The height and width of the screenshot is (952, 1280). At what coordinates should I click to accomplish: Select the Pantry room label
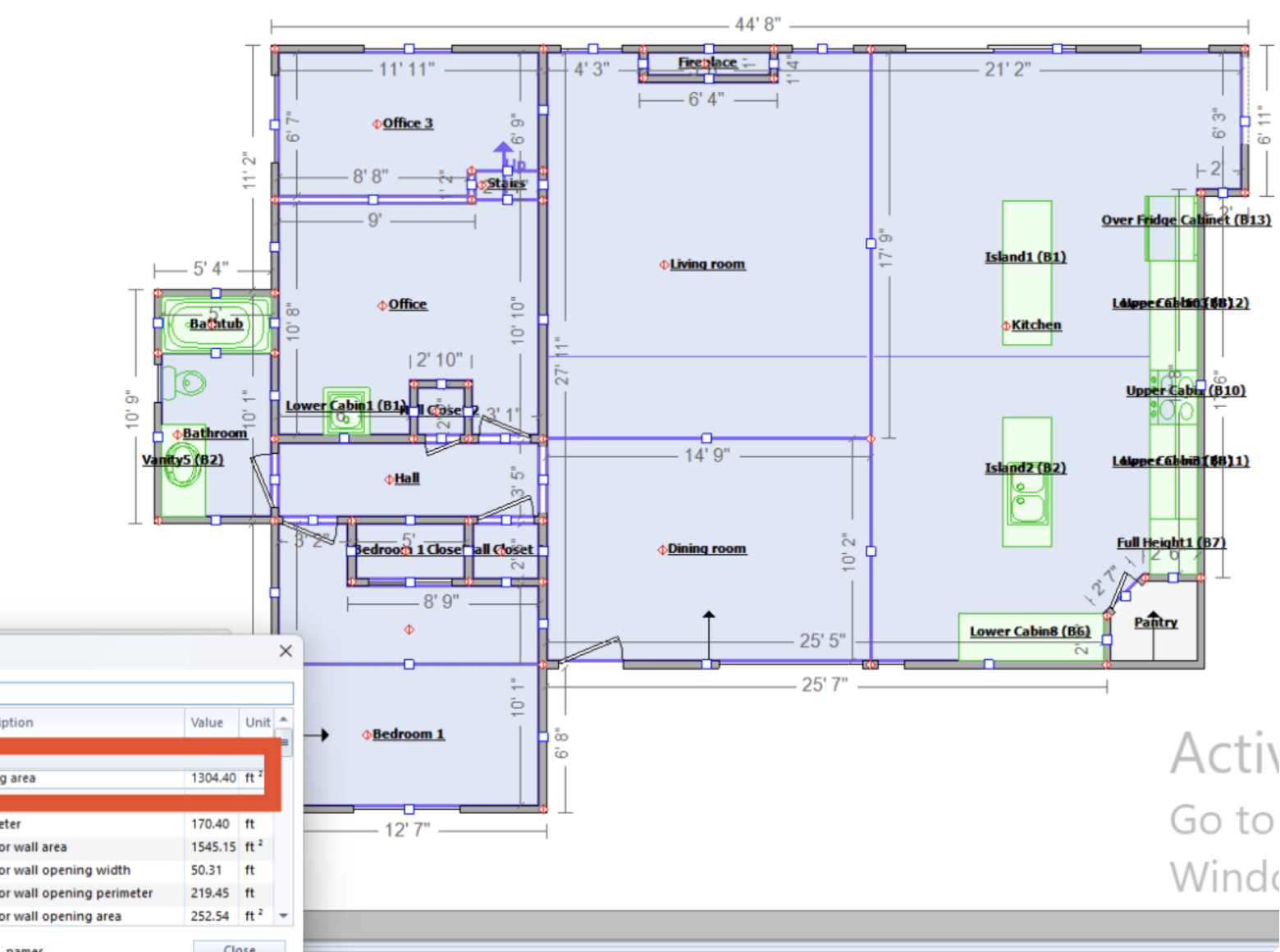click(1156, 622)
